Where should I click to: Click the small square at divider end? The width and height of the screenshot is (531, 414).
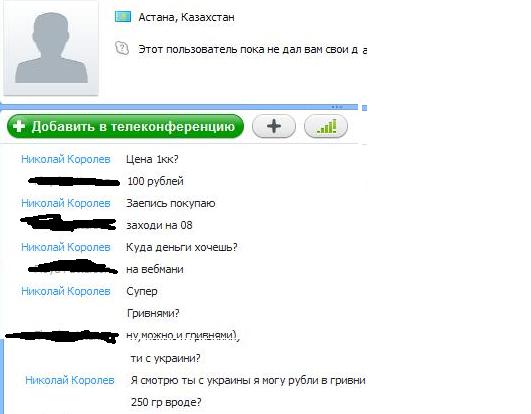364,108
